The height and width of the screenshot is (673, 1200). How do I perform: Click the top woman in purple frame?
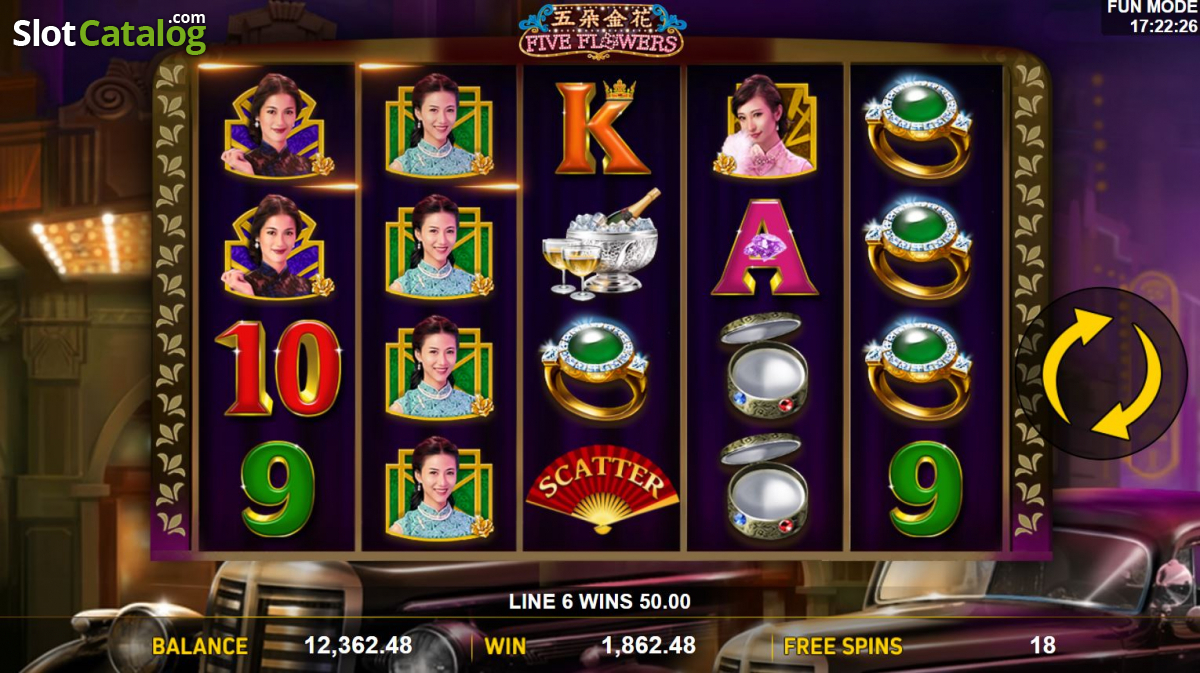279,125
